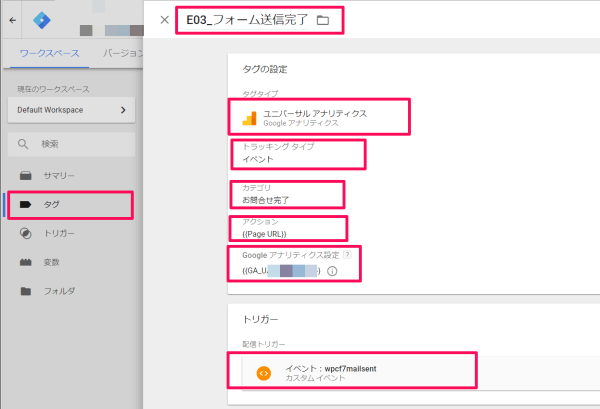The width and height of the screenshot is (600, 409).
Task: Click the トリガー section heading in the tag panel
Action: pyautogui.click(x=261, y=319)
